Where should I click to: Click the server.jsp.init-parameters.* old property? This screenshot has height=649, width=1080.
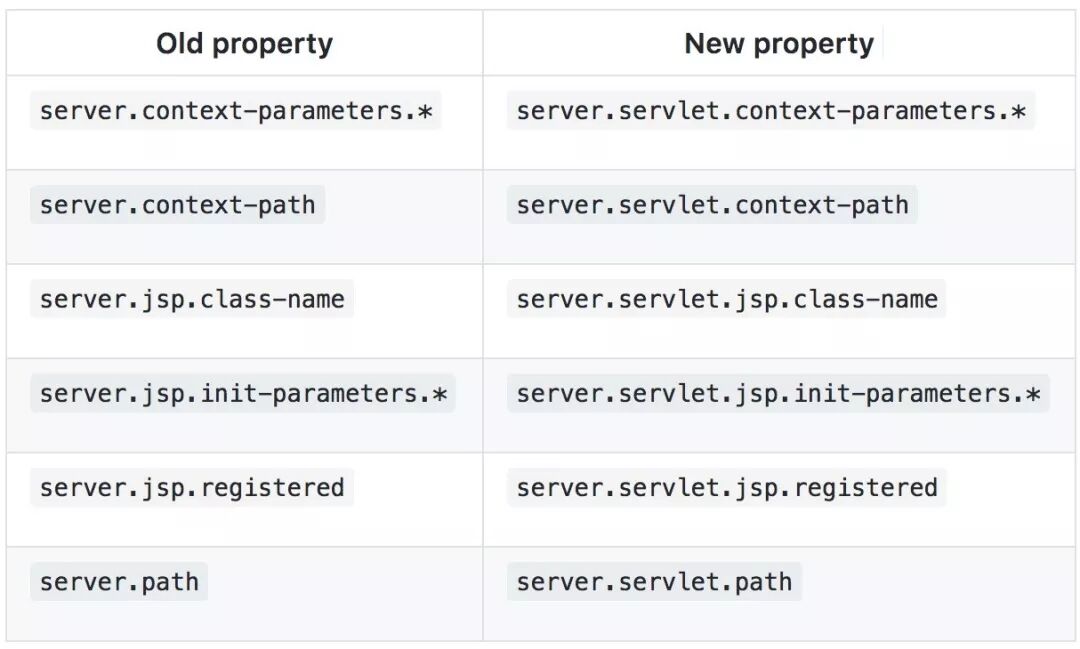(243, 394)
